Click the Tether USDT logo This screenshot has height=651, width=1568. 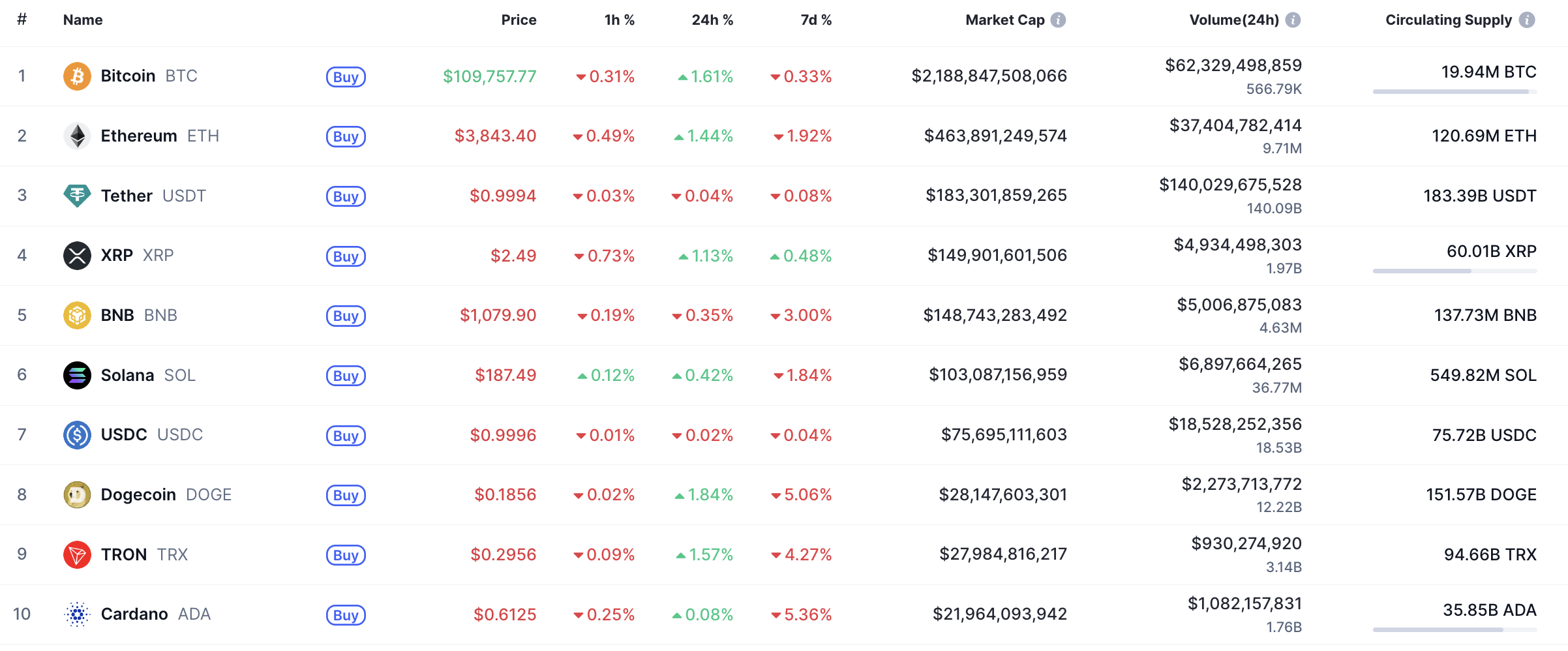(78, 196)
